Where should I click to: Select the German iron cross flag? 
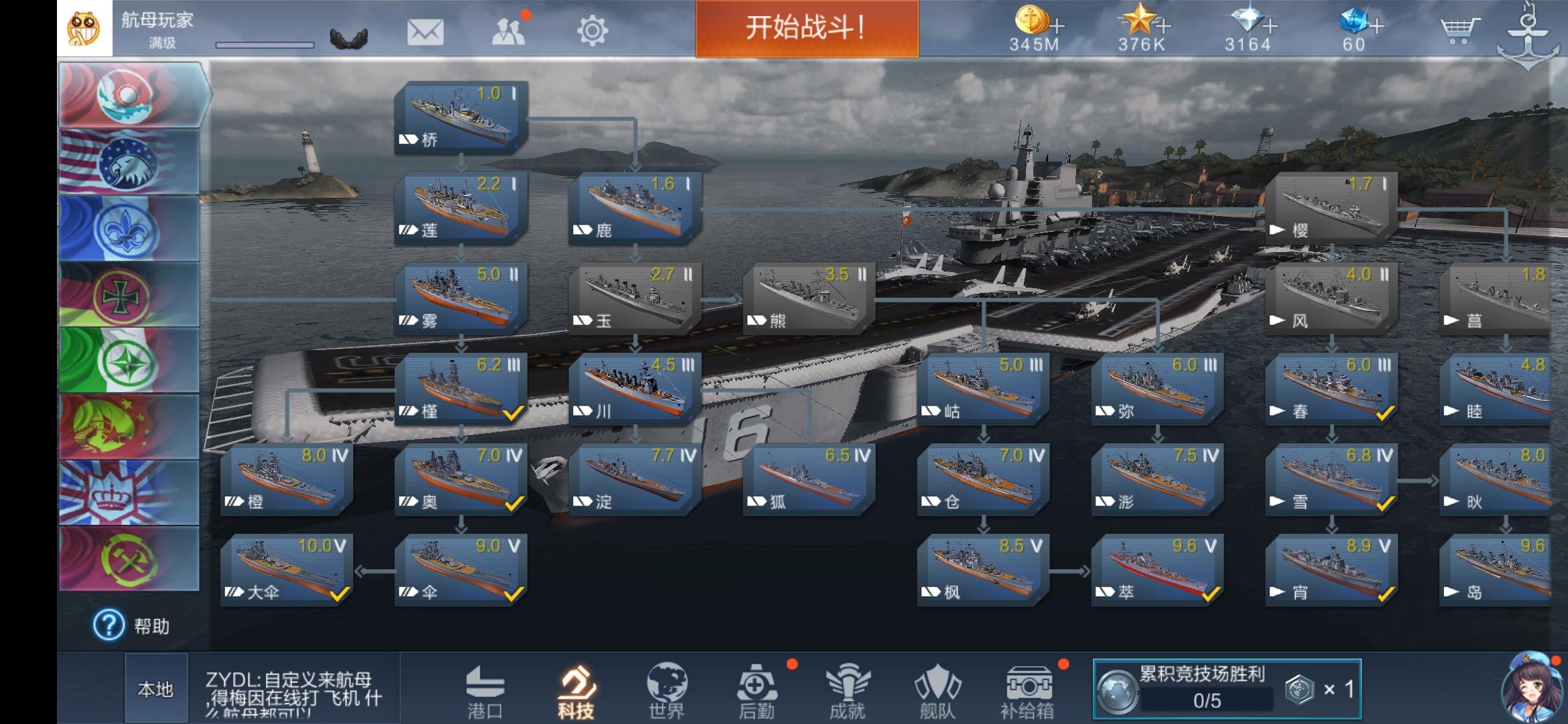(x=129, y=294)
